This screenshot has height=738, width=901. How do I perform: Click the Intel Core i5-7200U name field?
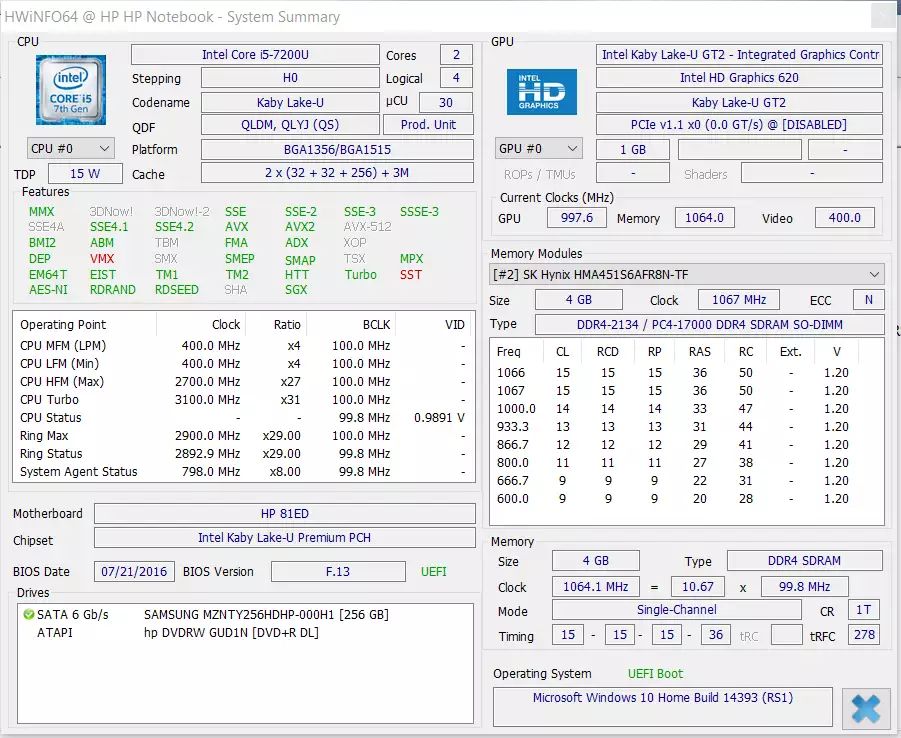pyautogui.click(x=254, y=54)
